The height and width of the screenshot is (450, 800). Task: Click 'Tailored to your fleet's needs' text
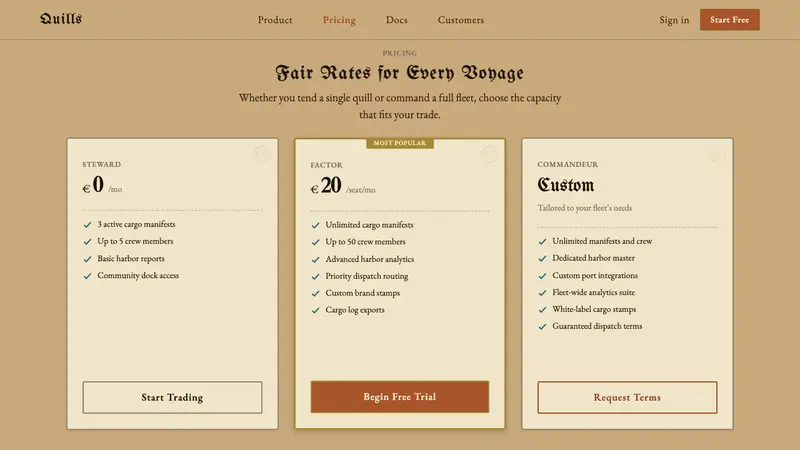click(x=585, y=208)
